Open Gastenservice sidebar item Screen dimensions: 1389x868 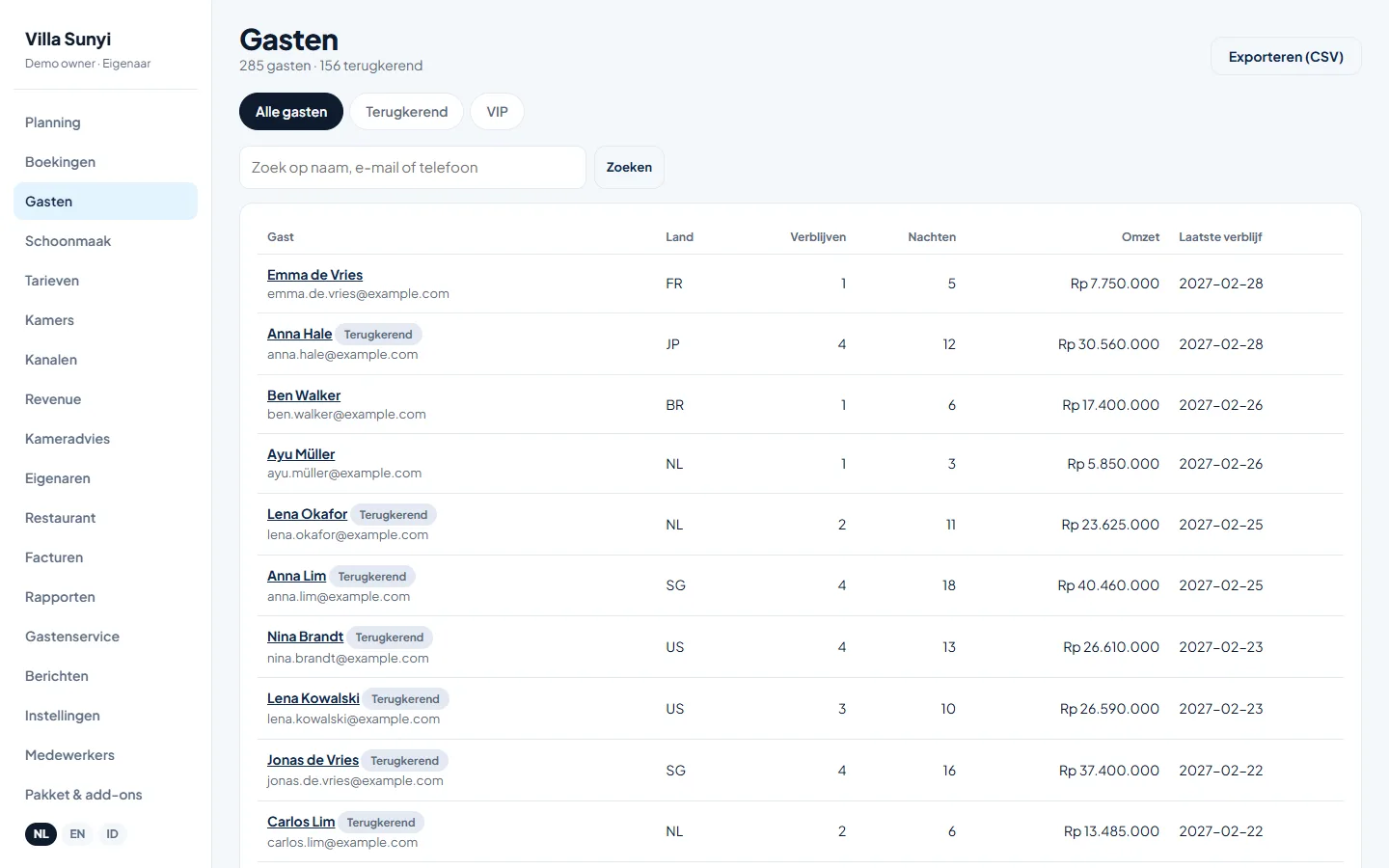tap(105, 637)
